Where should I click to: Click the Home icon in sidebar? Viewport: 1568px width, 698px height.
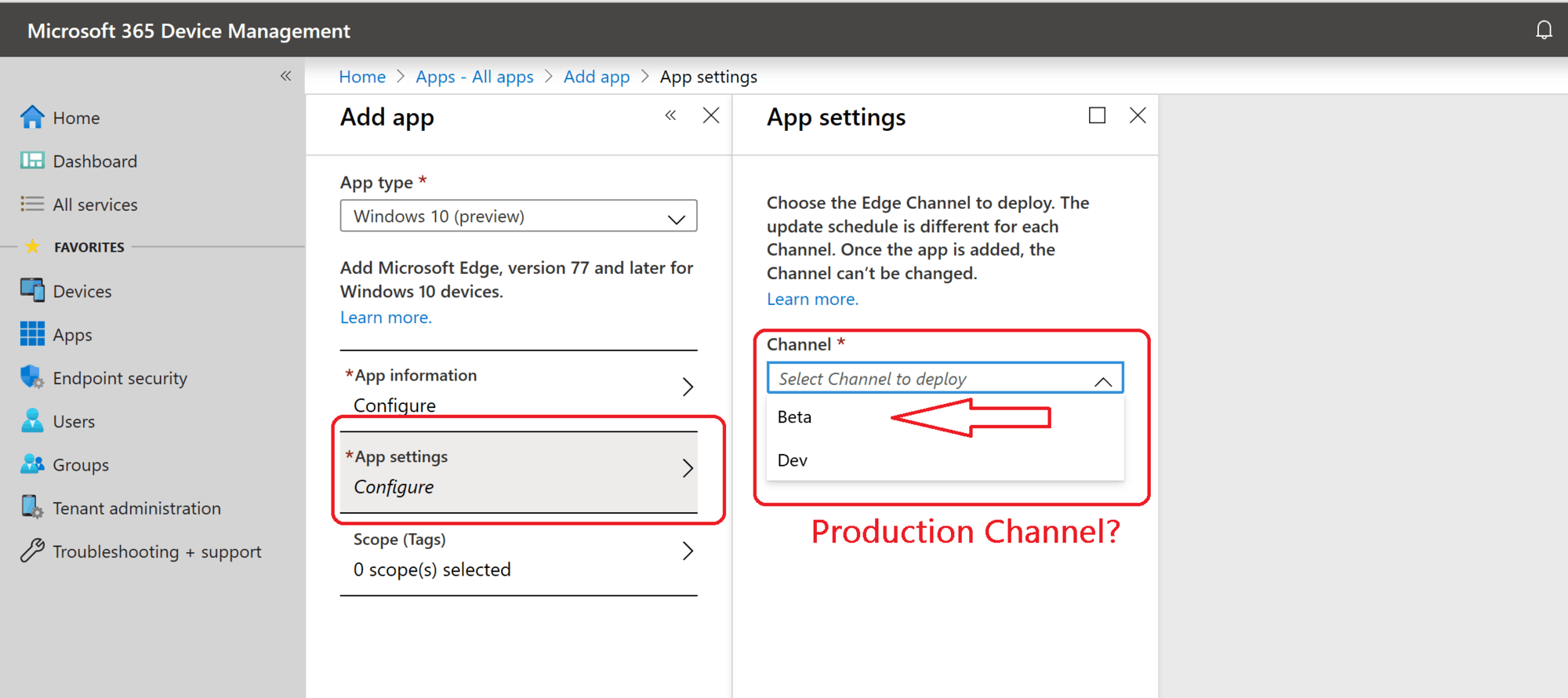32,118
